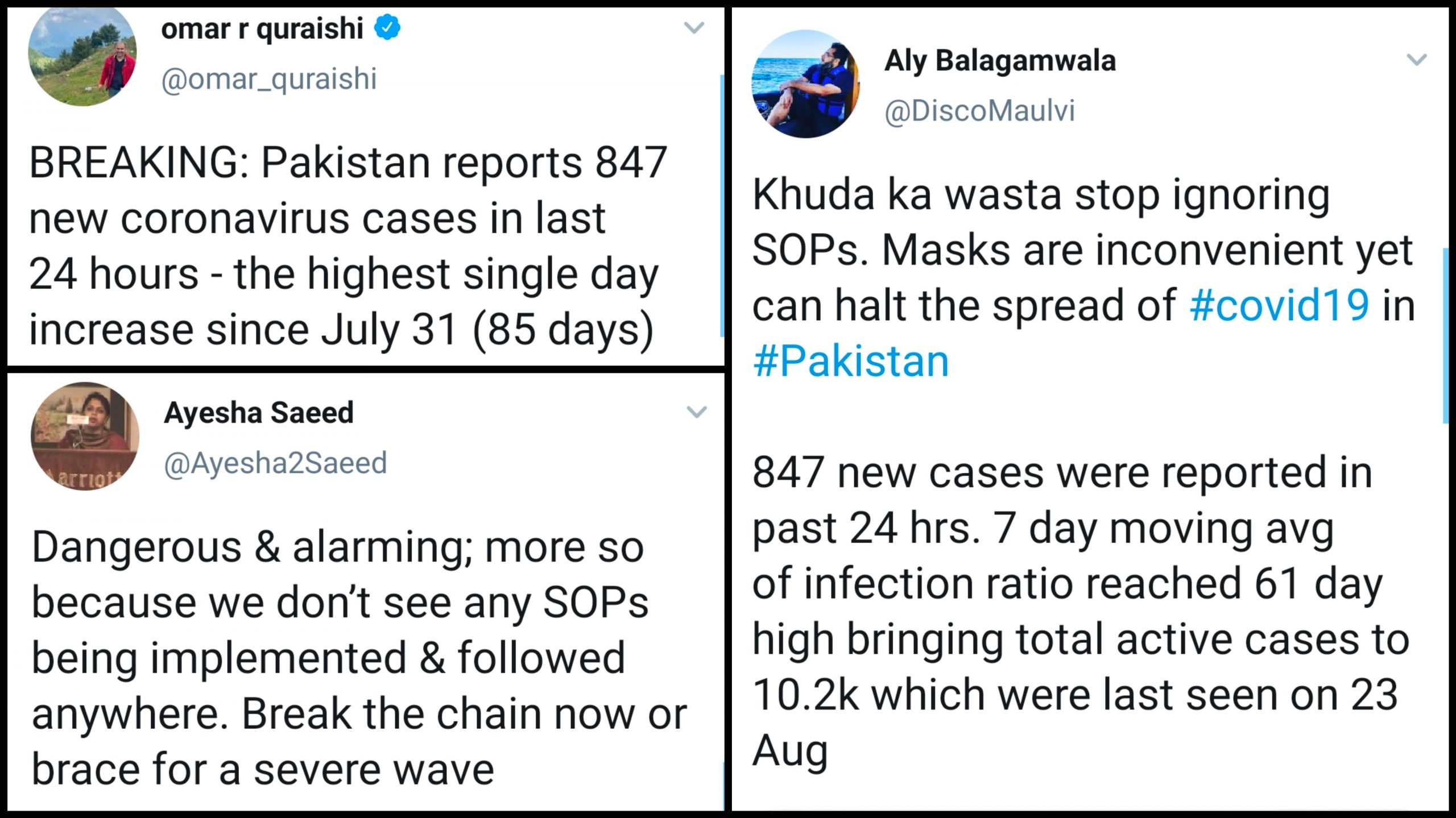Screen dimensions: 1456x818
Task: Open the BREAKING Pakistan coronavirus cases tweet
Action: pos(347,246)
